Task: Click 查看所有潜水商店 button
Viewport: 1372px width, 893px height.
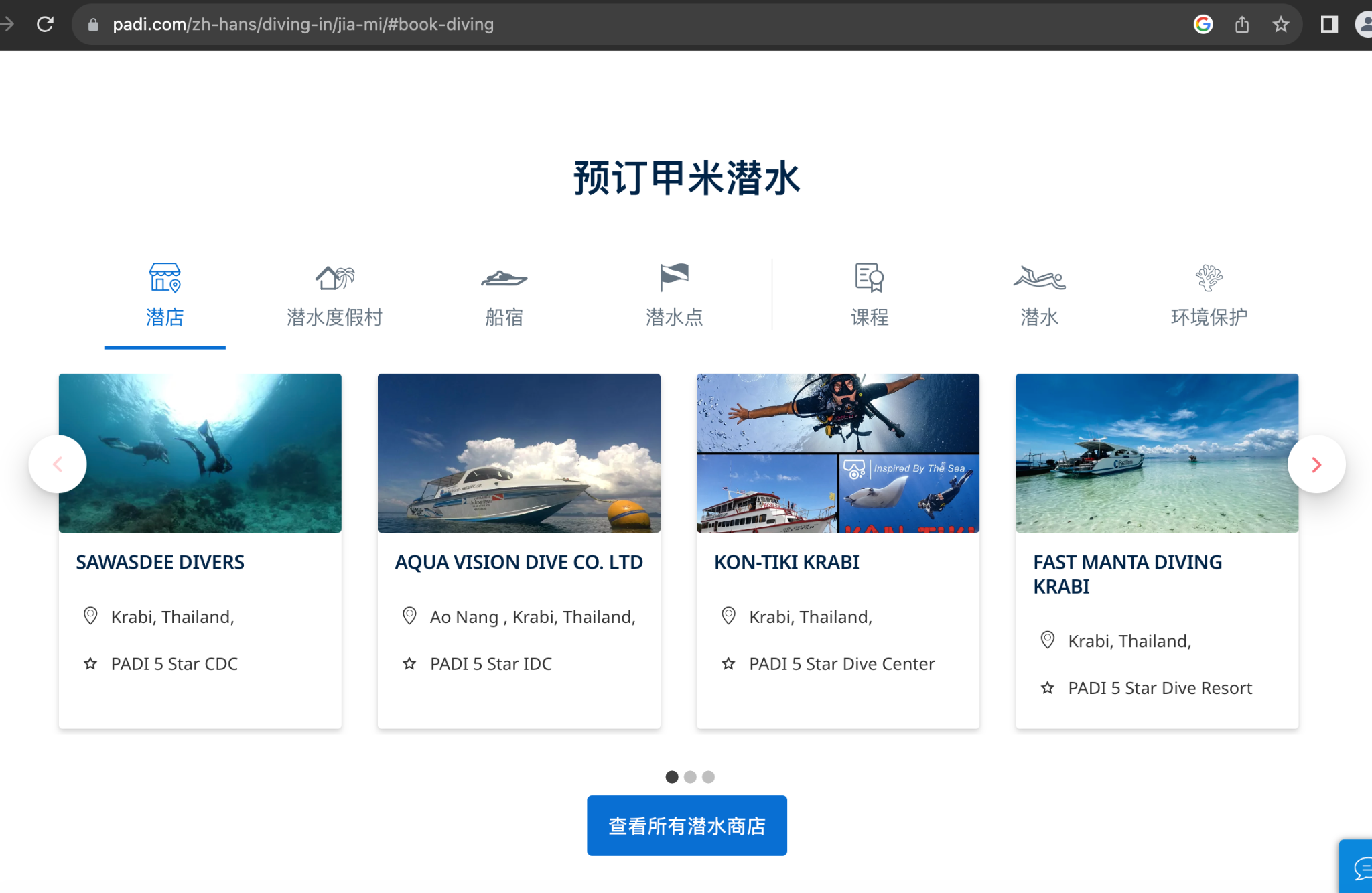Action: [687, 825]
